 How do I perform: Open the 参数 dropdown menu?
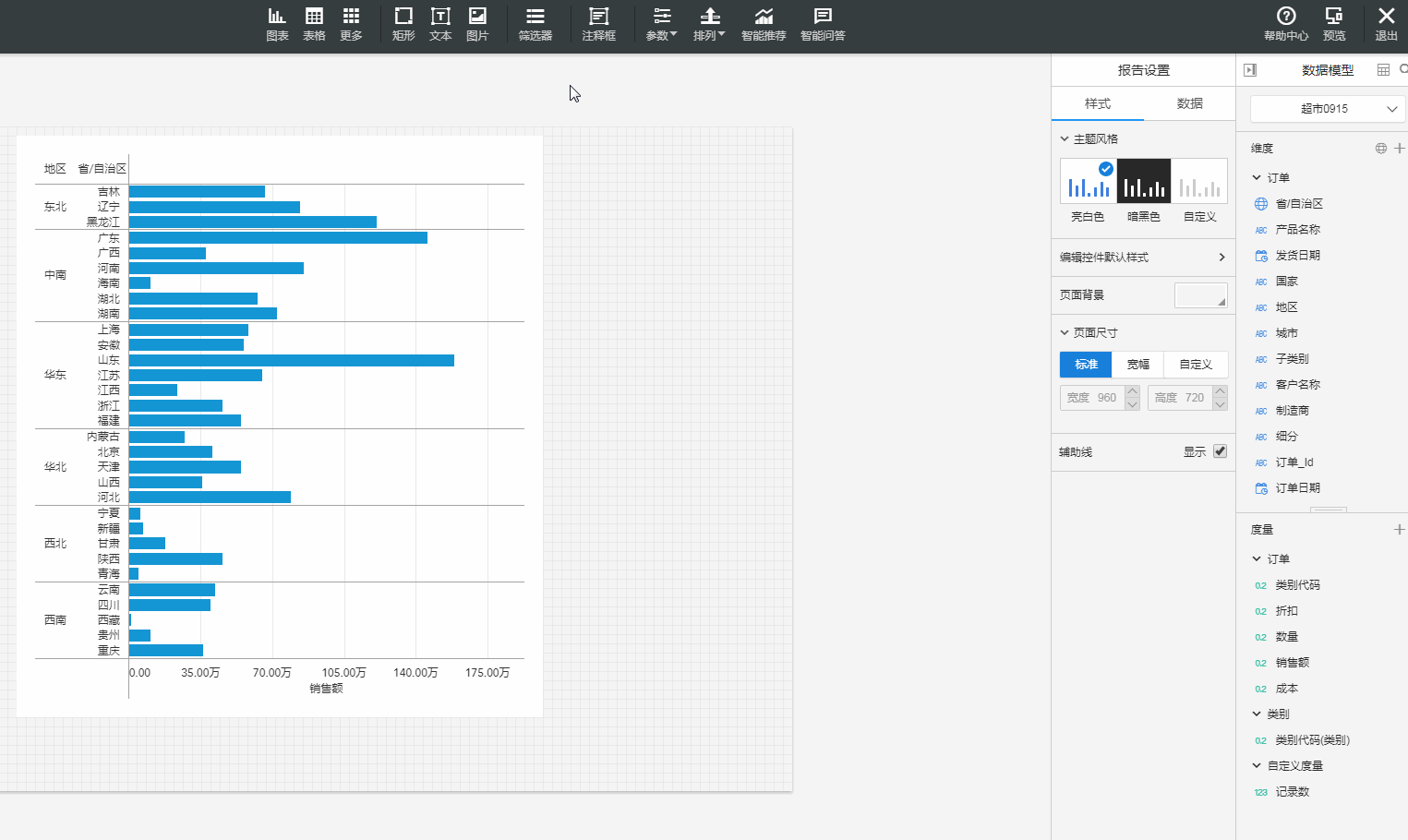pos(661,24)
